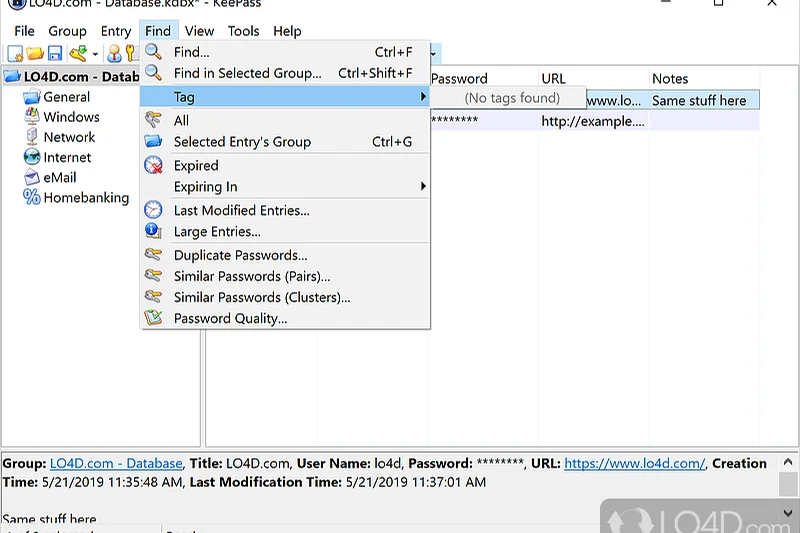Click the Add Entry key icon
This screenshot has width=800, height=533.
click(x=79, y=53)
